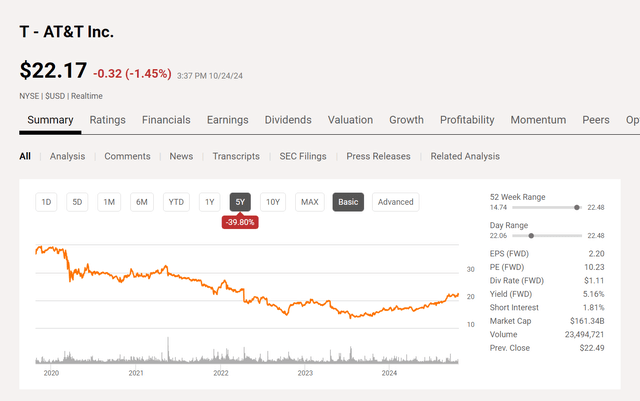Set chart range to 5D
Image resolution: width=640 pixels, height=401 pixels.
click(x=77, y=202)
